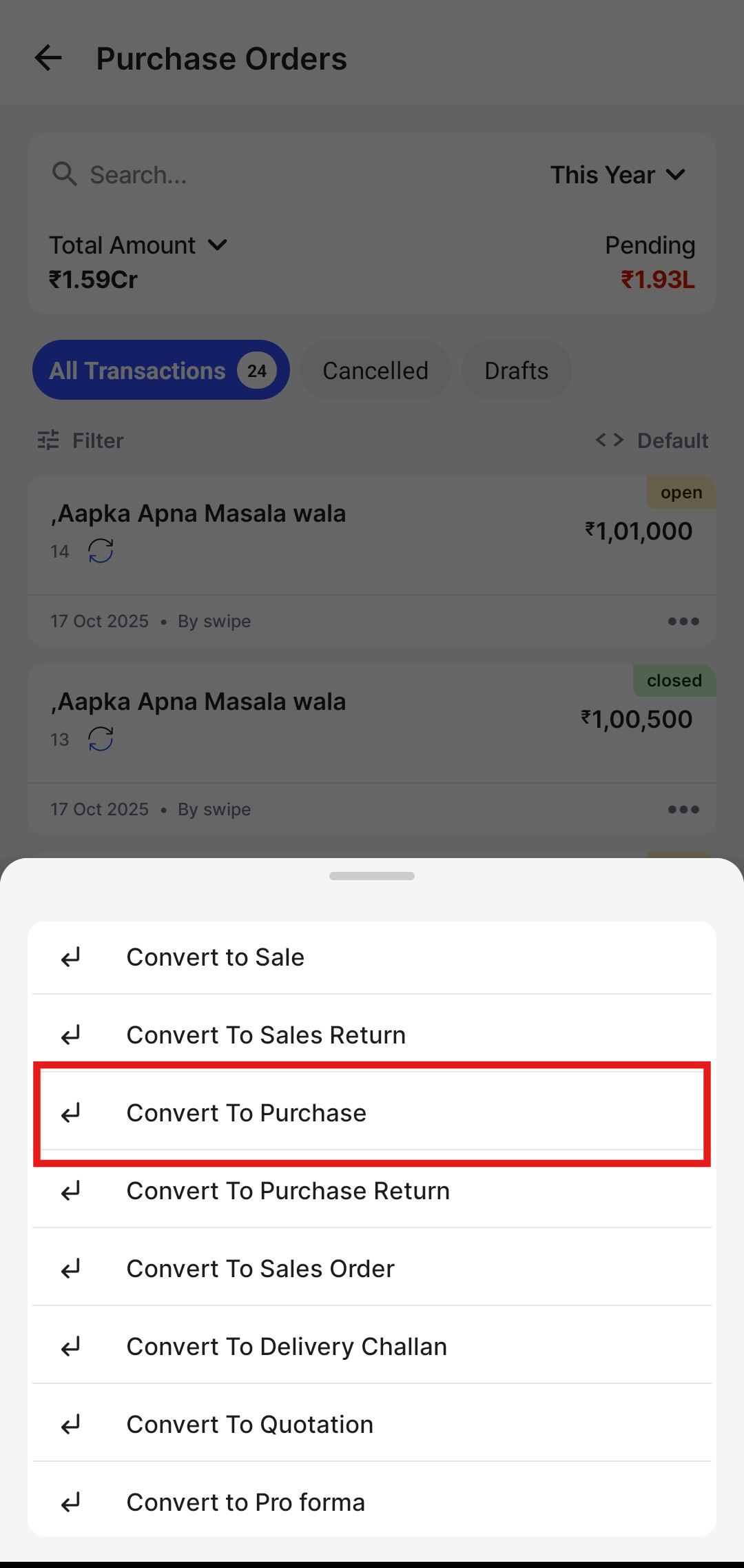
Task: Select Convert to Pro forma
Action: pos(372,1502)
